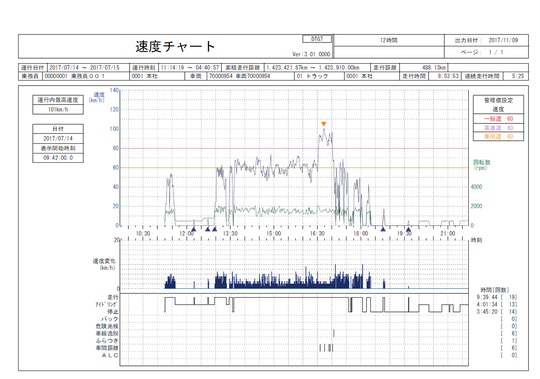Viewport: 540px width, 379px height.
Task: Click the 回転数 (rpm) axis label
Action: click(481, 165)
